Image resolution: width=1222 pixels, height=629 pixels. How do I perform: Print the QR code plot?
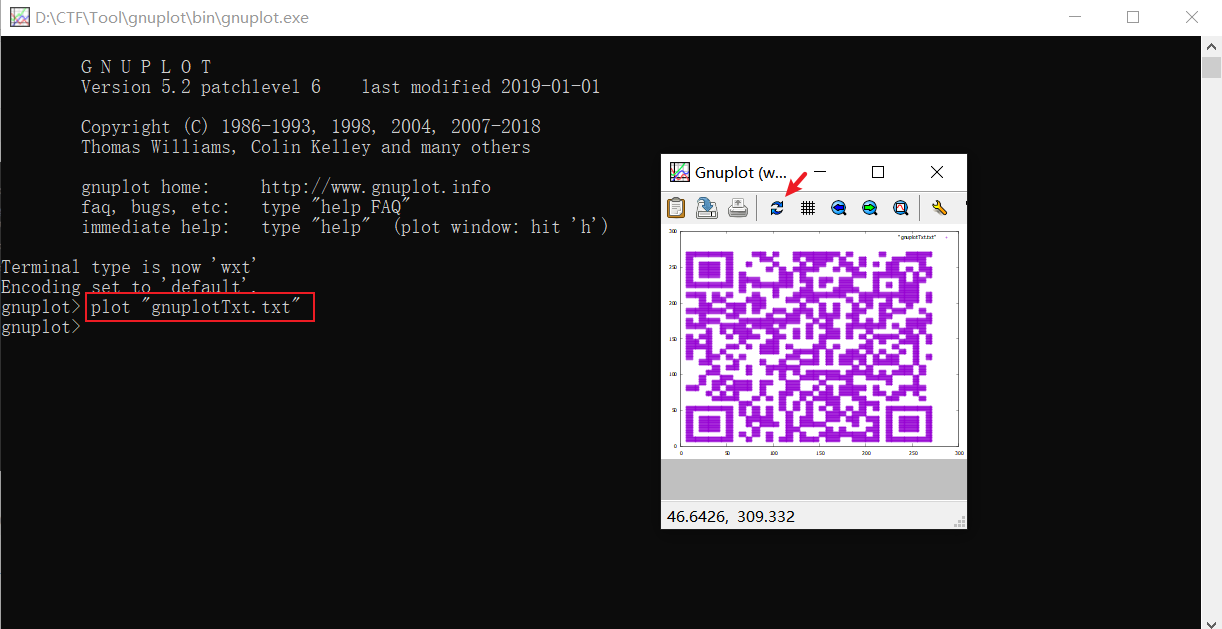[738, 207]
